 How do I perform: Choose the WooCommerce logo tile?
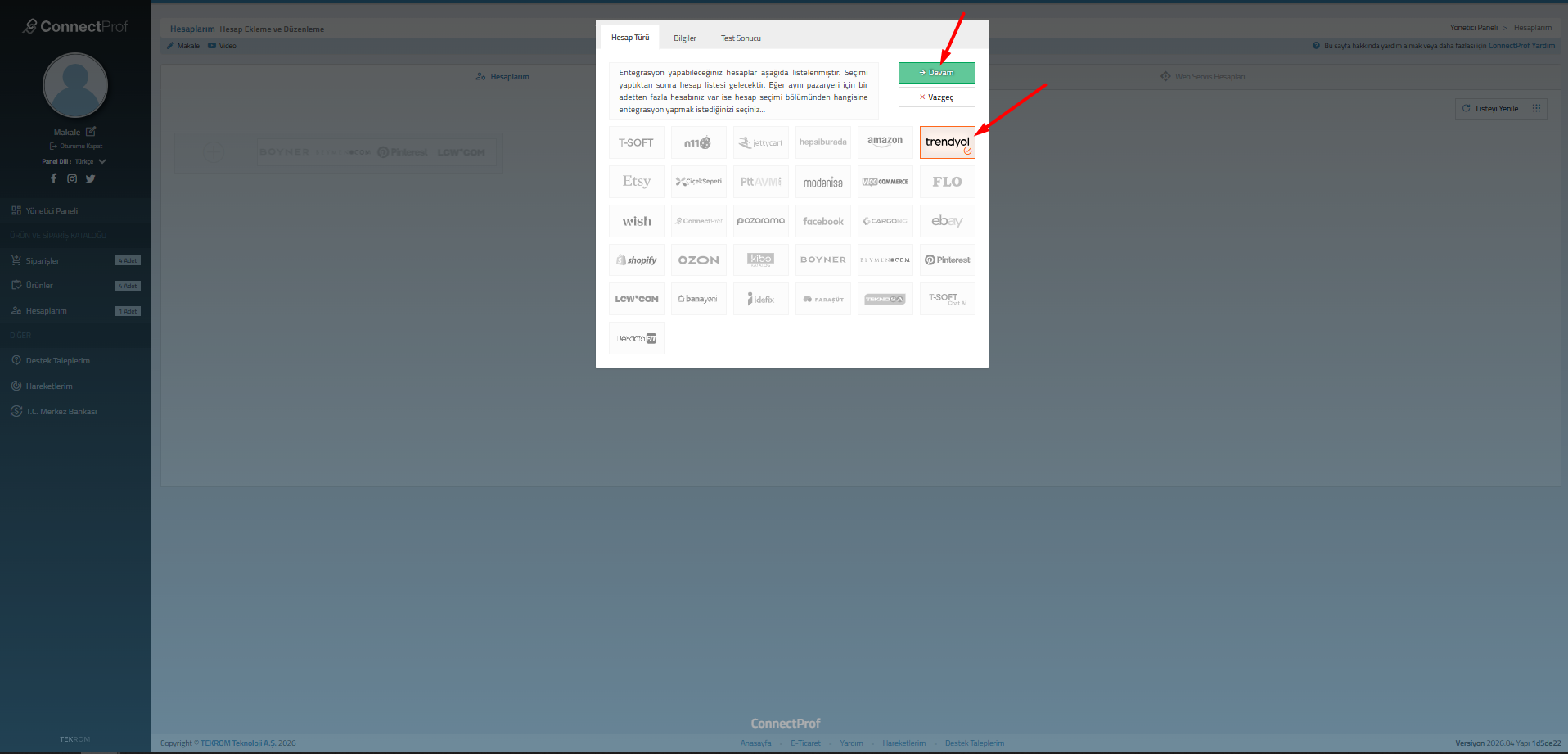[885, 182]
